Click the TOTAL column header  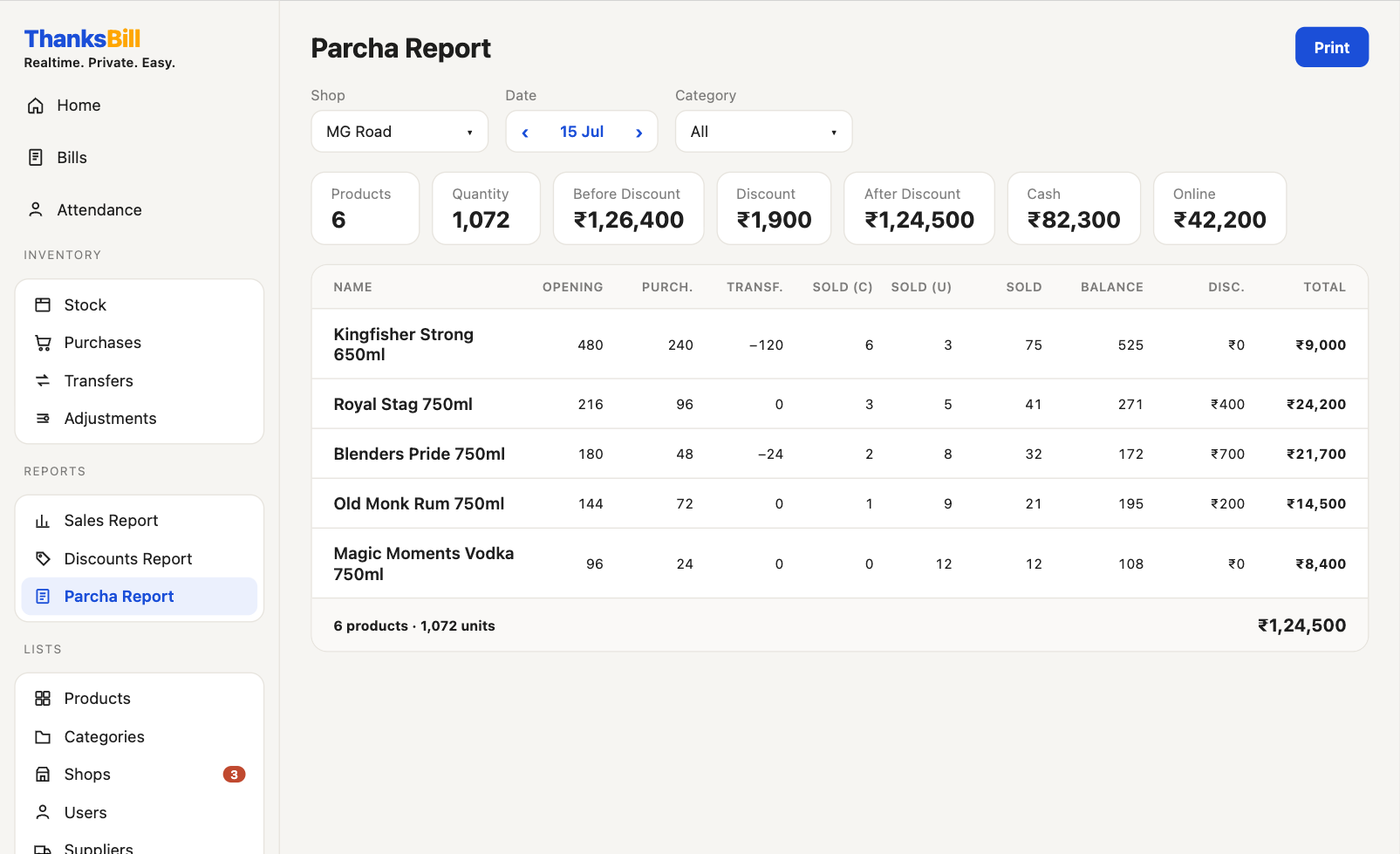point(1324,287)
